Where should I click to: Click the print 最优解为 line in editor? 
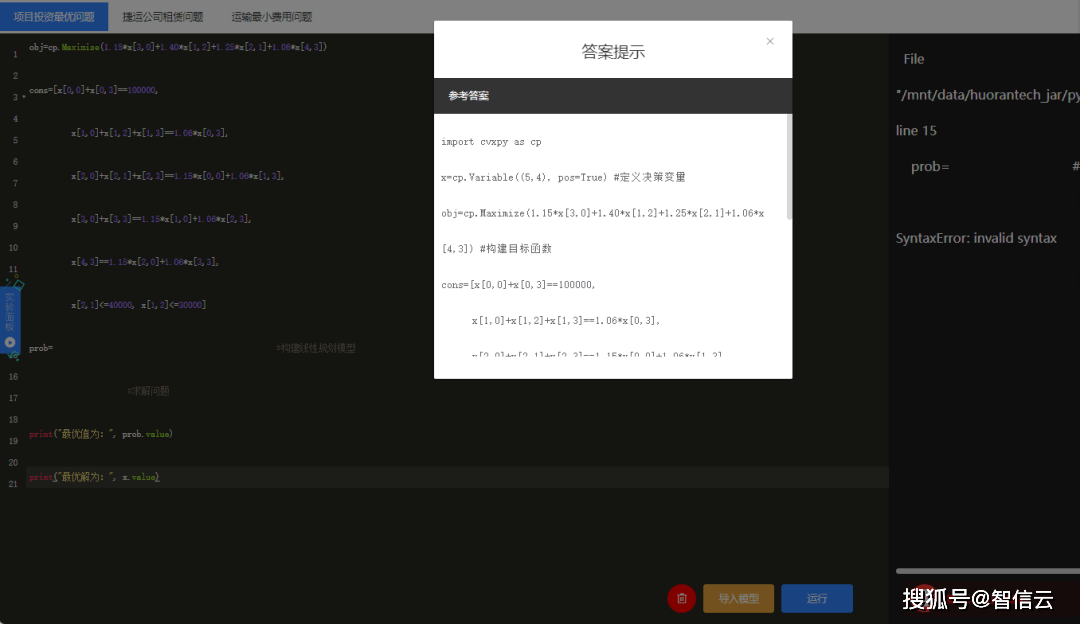(x=94, y=477)
